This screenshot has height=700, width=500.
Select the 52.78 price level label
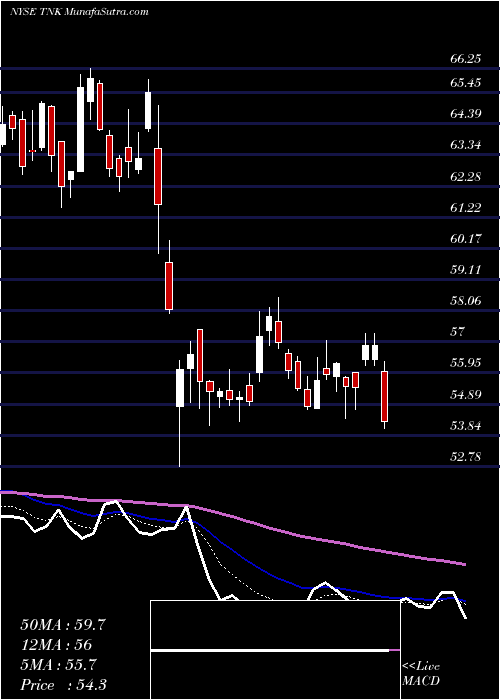(466, 457)
